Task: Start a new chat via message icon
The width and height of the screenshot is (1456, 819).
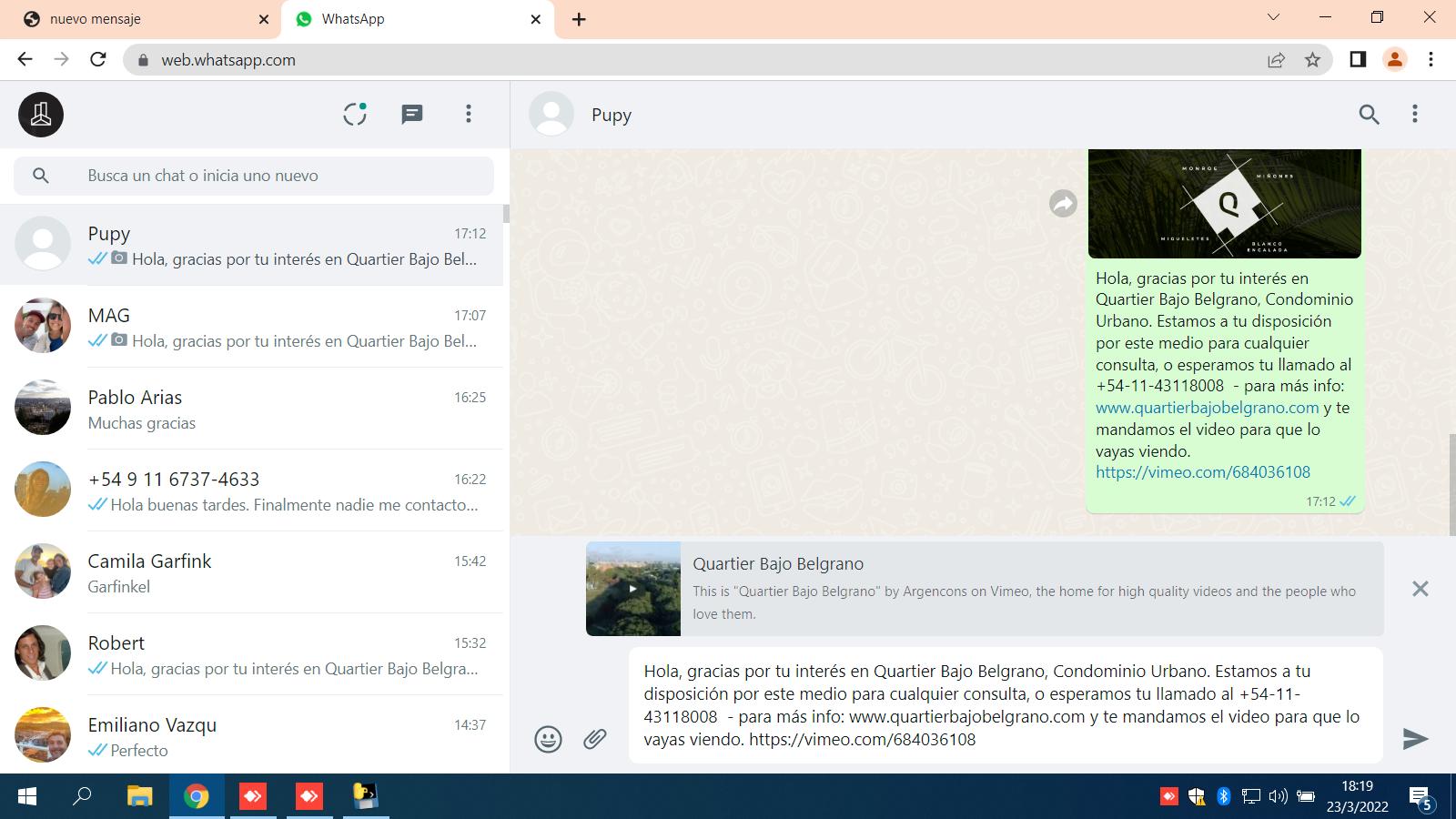Action: [412, 114]
